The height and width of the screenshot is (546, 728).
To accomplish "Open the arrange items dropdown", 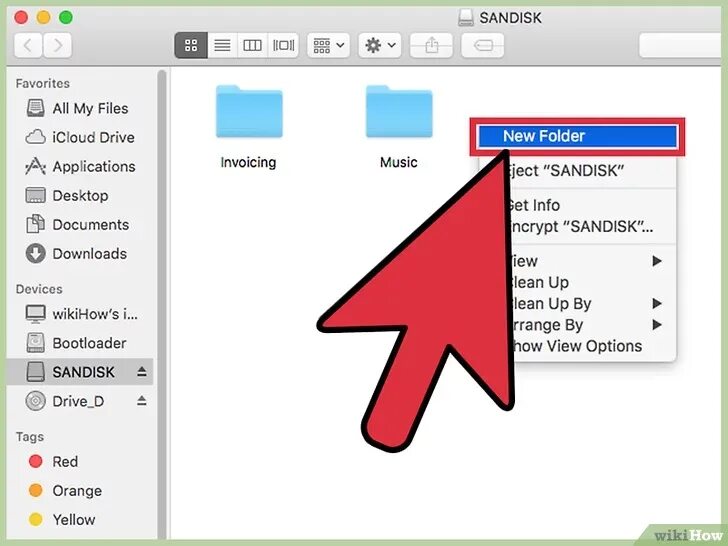I will pyautogui.click(x=328, y=45).
